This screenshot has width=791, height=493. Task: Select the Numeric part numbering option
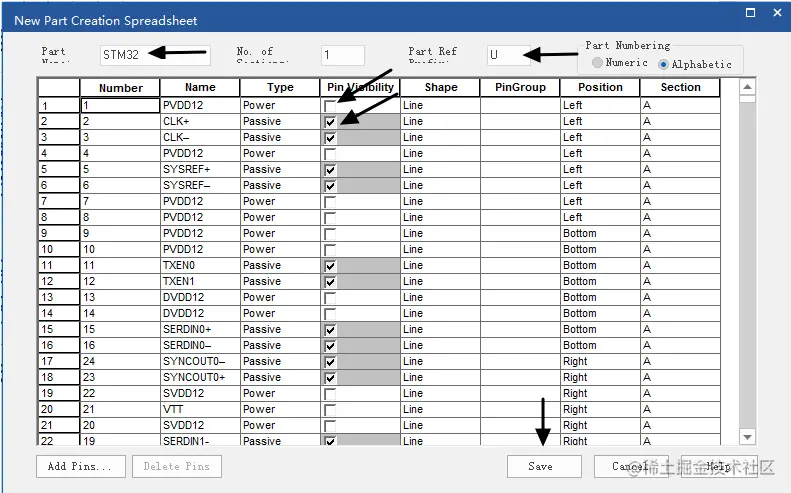coord(598,62)
